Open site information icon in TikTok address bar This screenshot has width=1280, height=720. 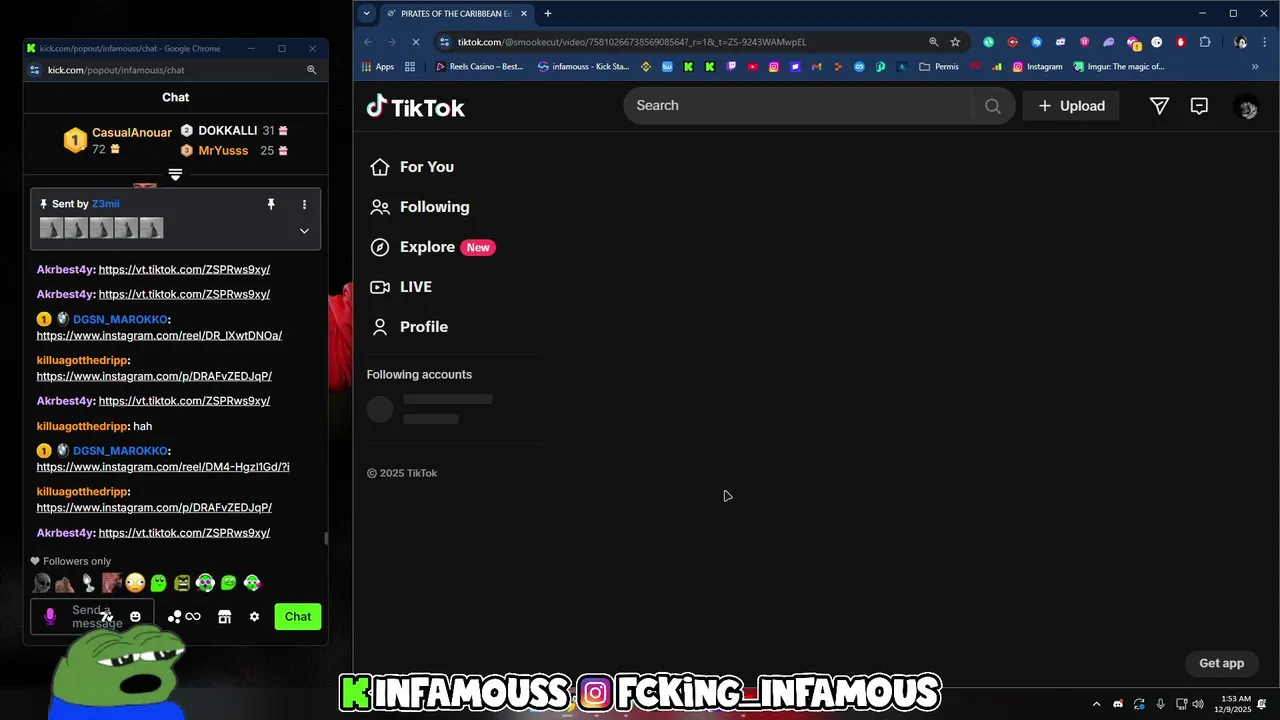444,42
